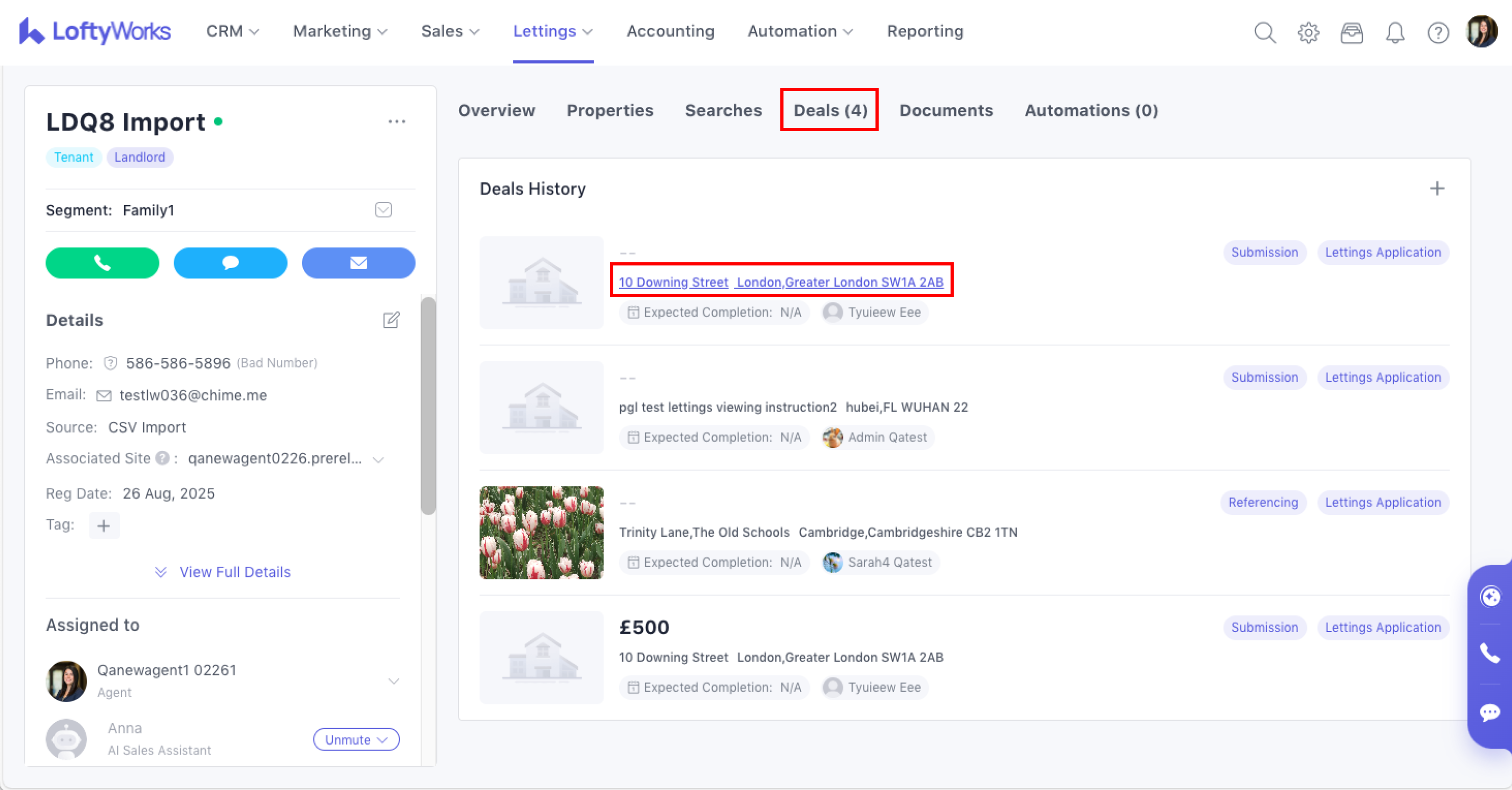This screenshot has height=790, width=1512.
Task: Edit Details with the pencil icon
Action: 391,320
